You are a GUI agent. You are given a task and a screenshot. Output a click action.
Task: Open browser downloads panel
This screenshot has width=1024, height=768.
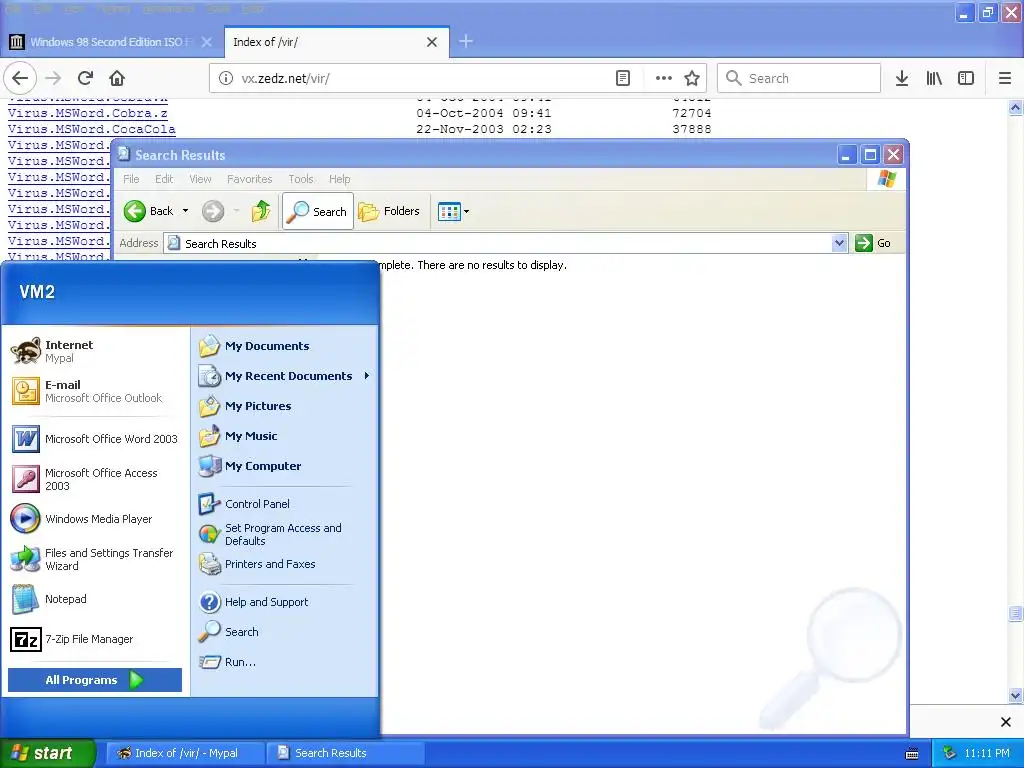902,78
